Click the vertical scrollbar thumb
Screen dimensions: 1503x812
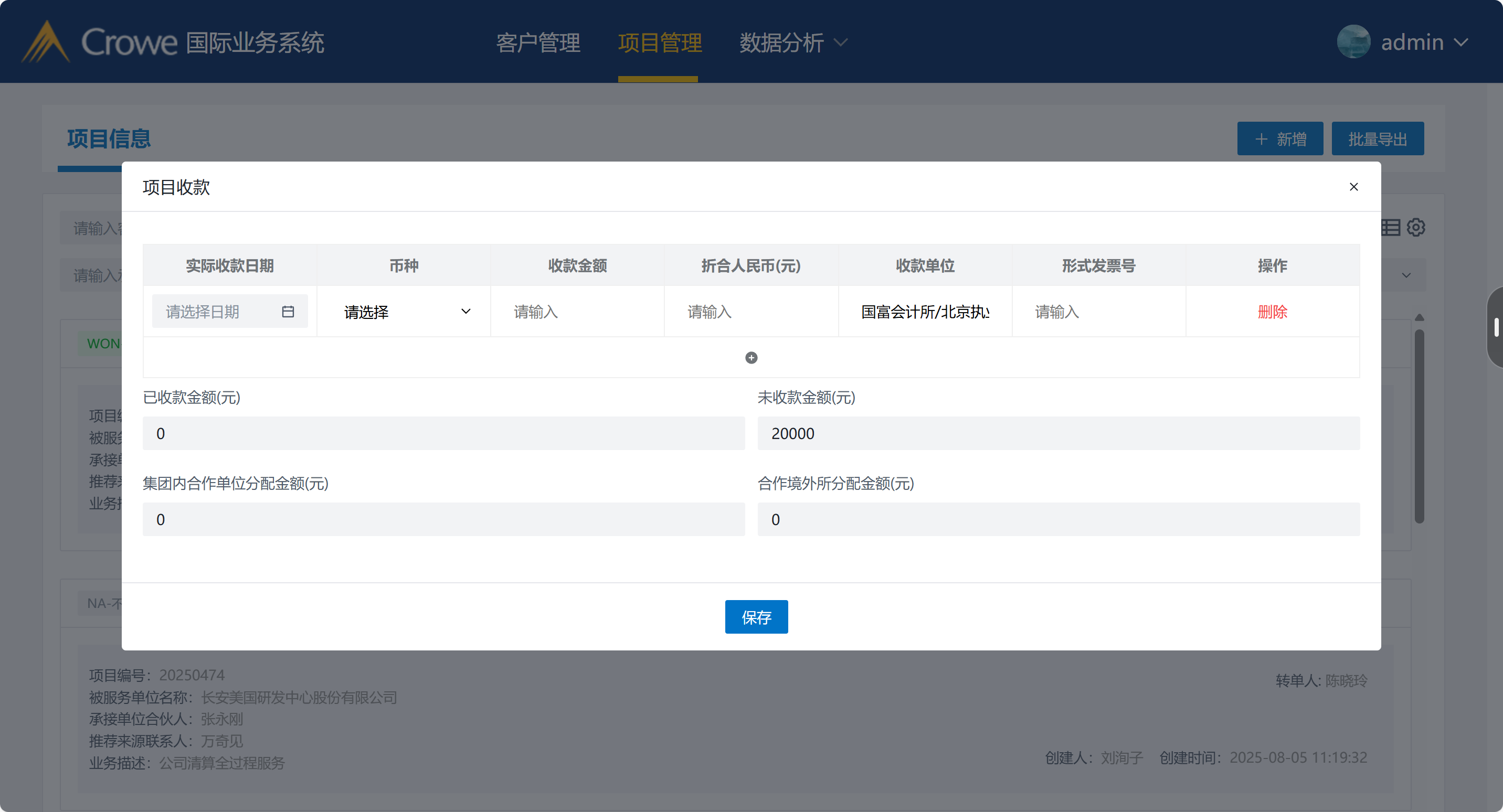click(x=1420, y=426)
